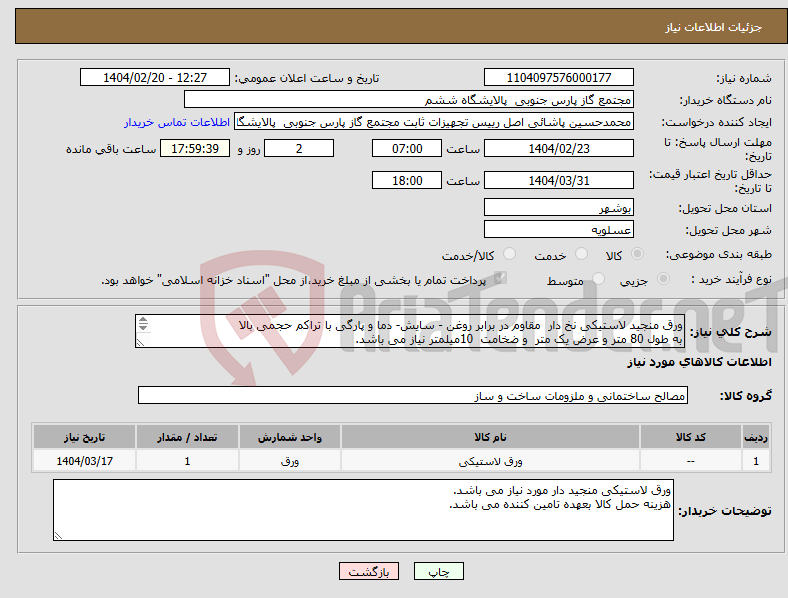Select the کالا radio button
Image resolution: width=788 pixels, height=598 pixels.
637,254
